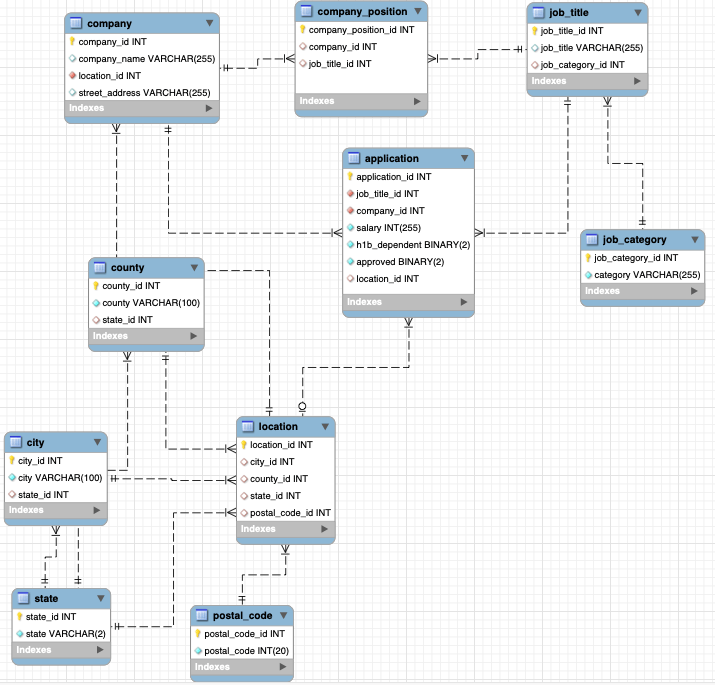Click the job_category table icon
715x685 pixels.
click(x=591, y=239)
